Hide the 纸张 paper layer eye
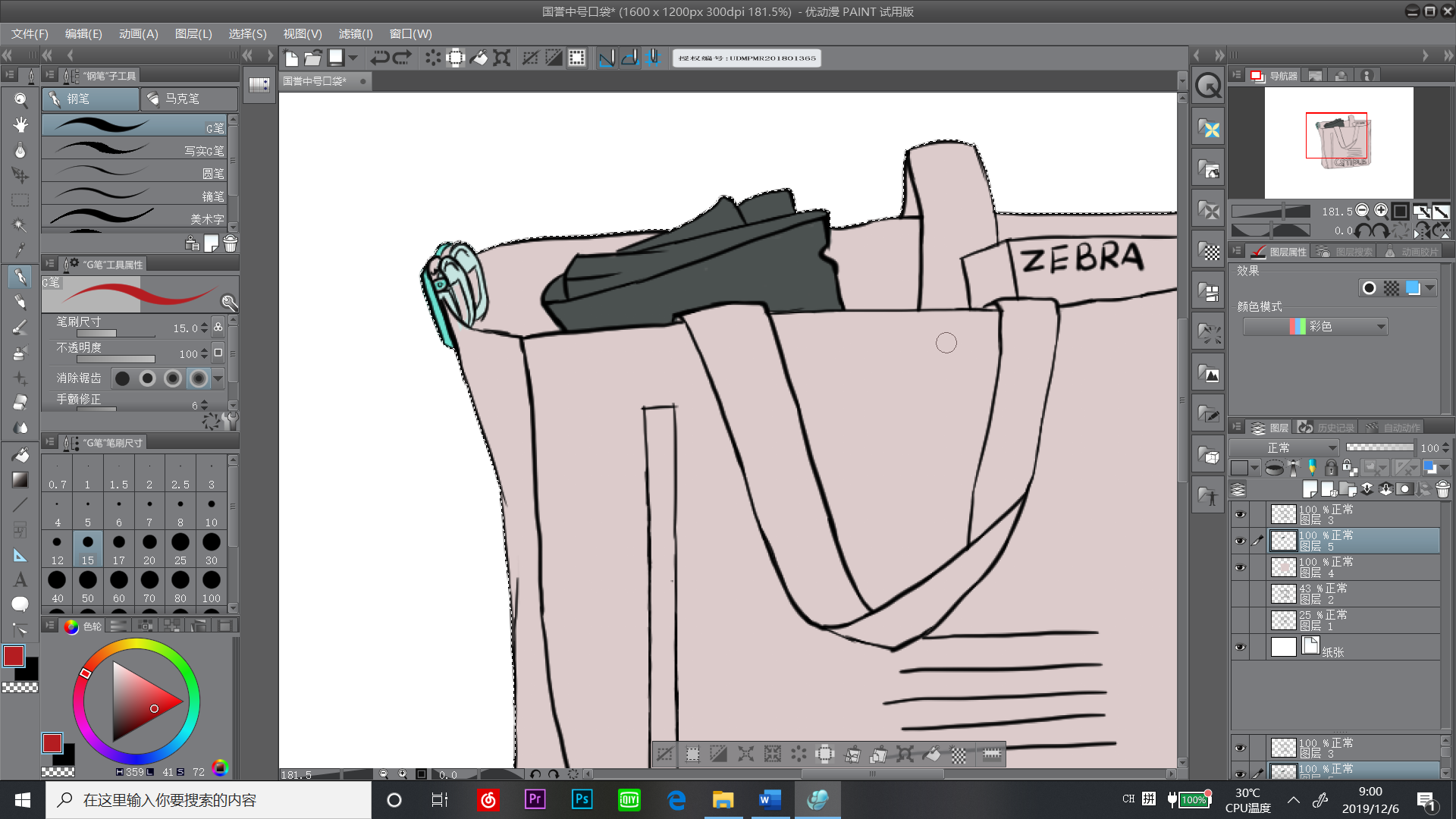The height and width of the screenshot is (819, 1456). pyautogui.click(x=1240, y=647)
